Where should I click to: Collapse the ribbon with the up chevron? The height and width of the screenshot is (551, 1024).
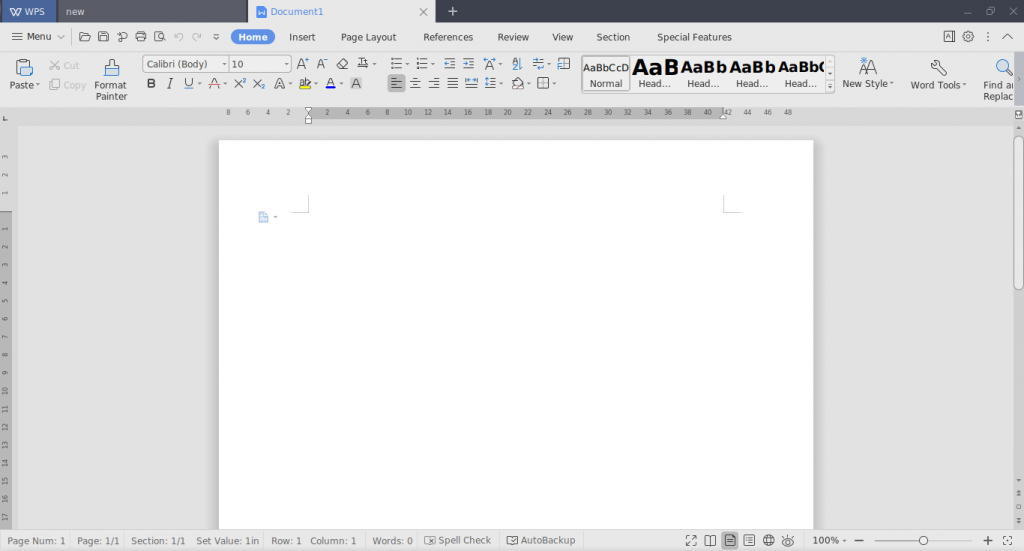(1008, 37)
